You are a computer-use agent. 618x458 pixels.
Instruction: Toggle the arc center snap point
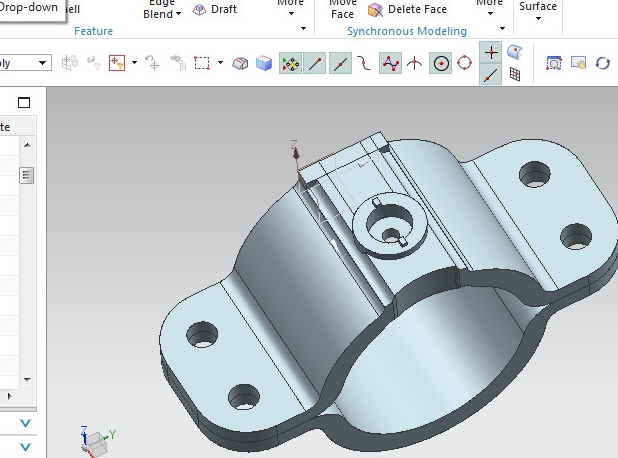tap(440, 63)
